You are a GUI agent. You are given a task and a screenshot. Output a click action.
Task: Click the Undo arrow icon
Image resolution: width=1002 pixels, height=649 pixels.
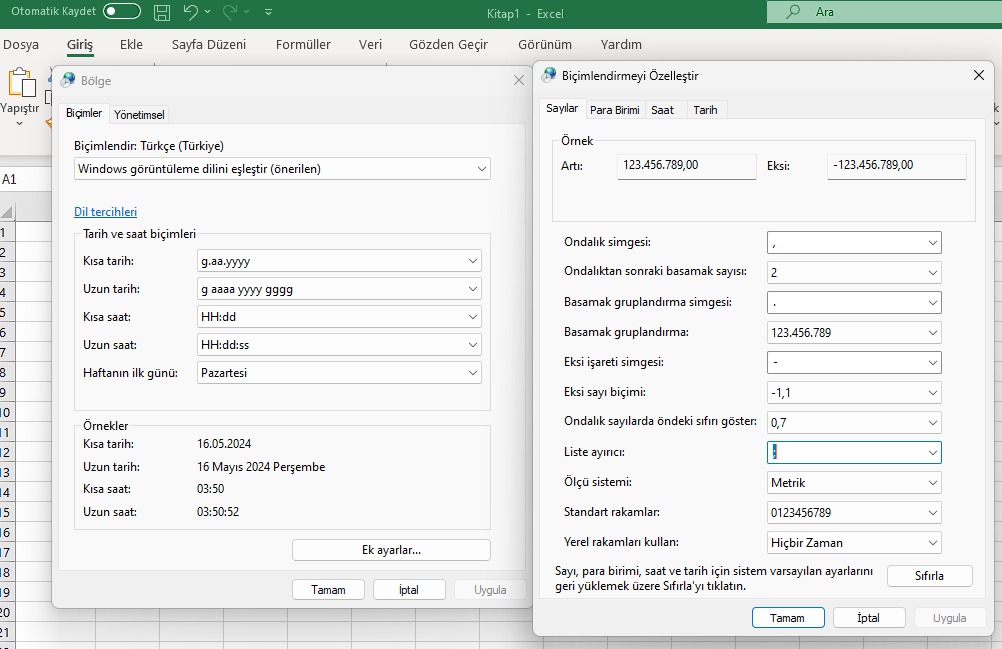point(190,12)
